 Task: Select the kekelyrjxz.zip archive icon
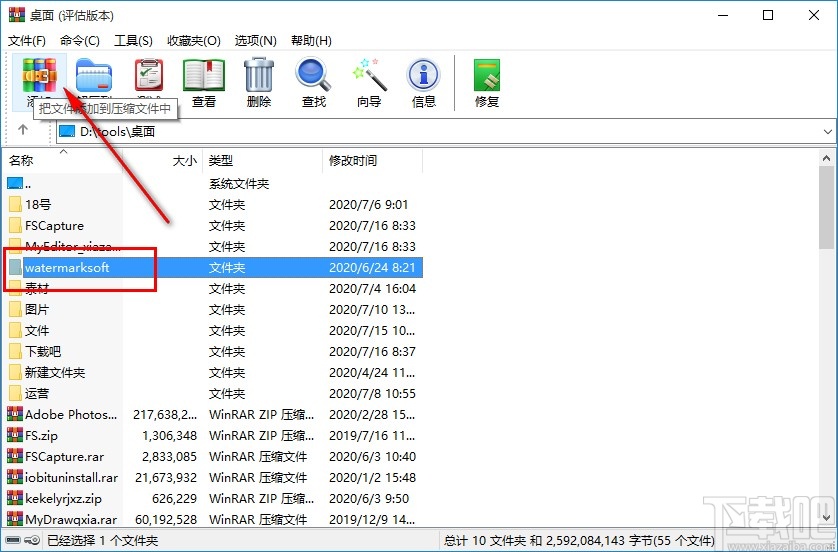15,499
